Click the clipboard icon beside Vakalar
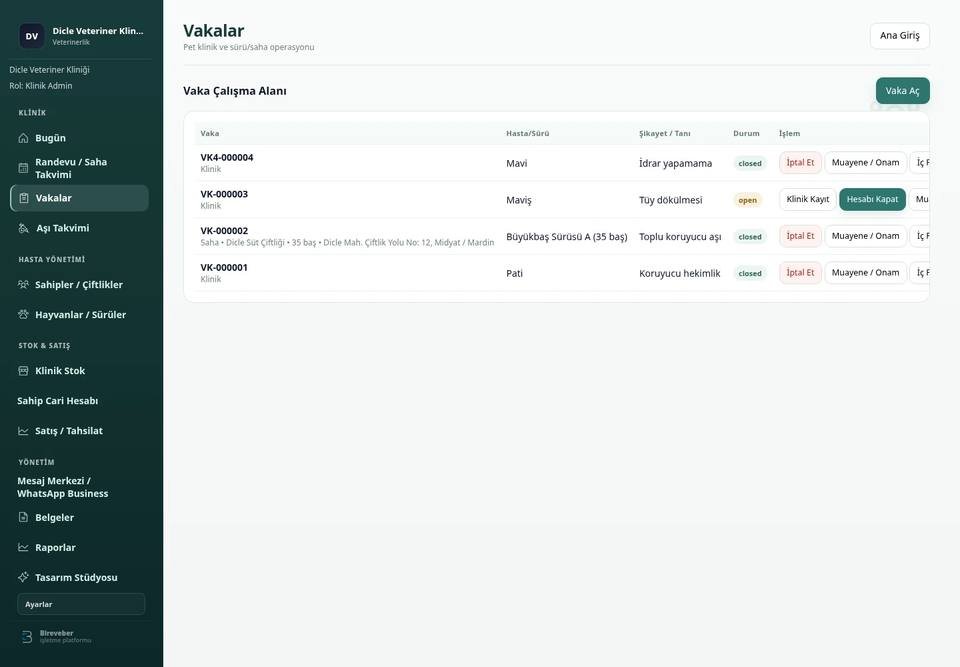 pyautogui.click(x=24, y=198)
